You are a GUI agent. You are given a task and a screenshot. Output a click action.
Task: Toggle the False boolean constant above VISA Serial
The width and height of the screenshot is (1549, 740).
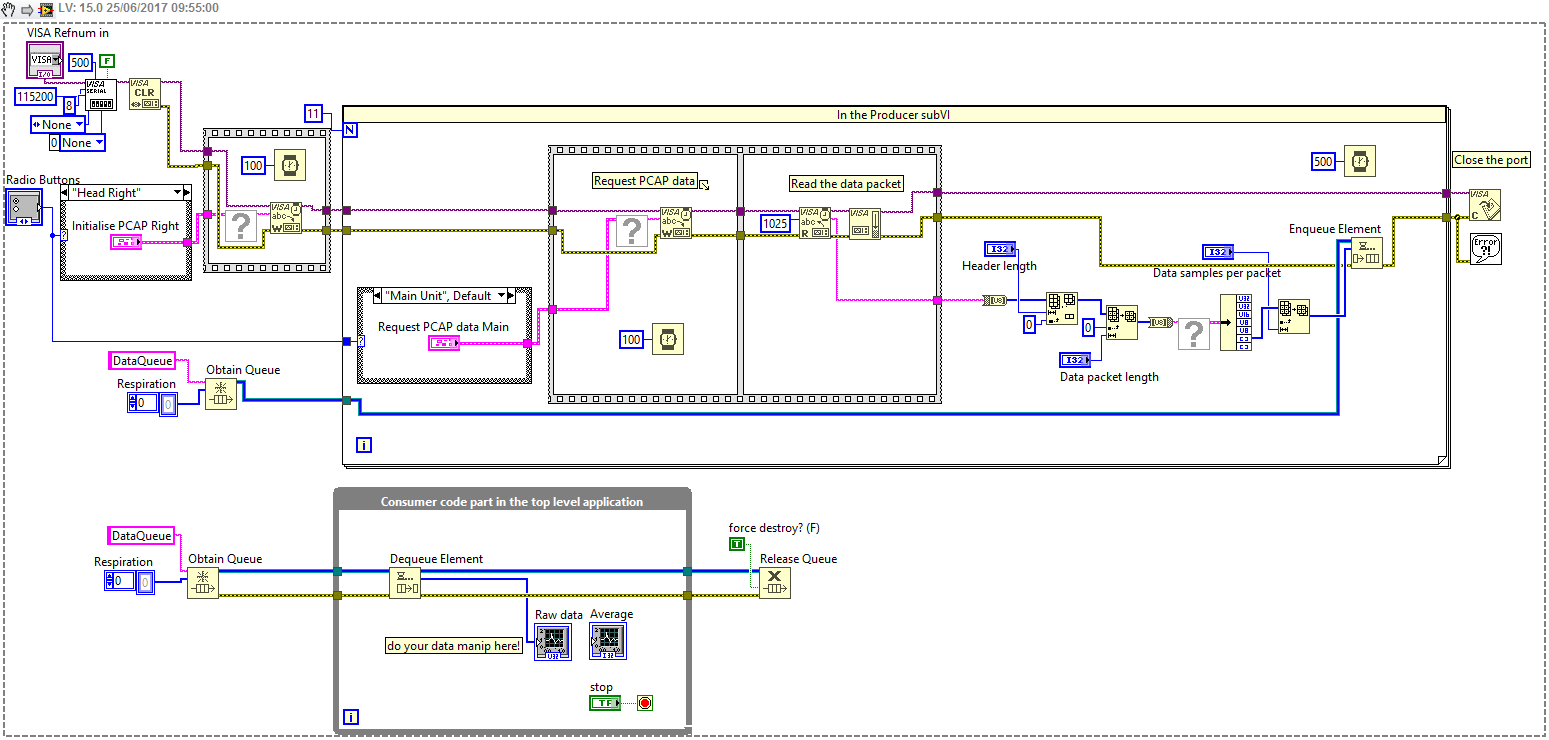tap(108, 63)
